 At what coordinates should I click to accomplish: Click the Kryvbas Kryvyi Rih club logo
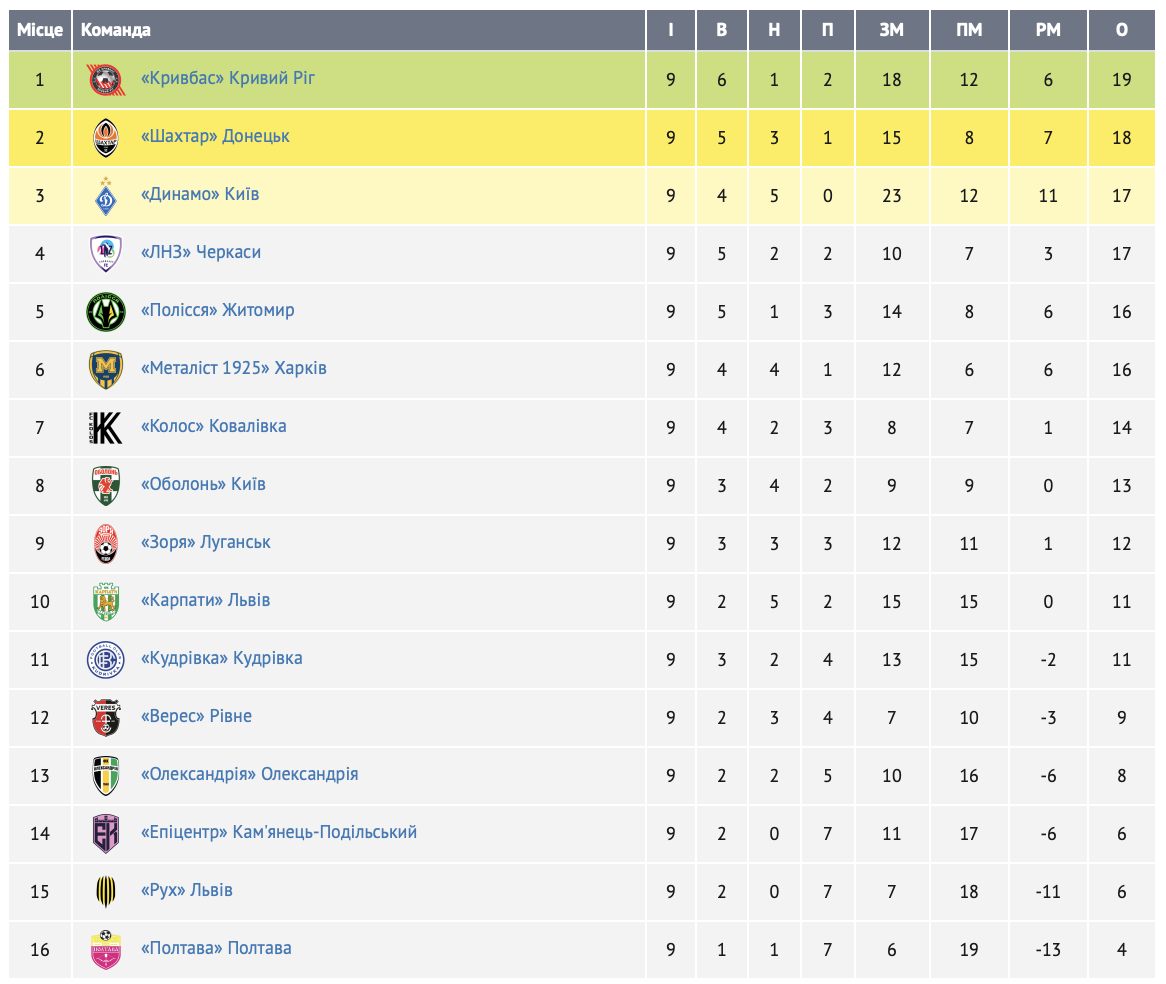click(105, 79)
